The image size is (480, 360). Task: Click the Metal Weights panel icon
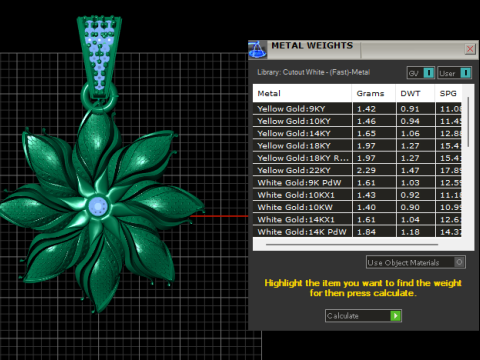[257, 50]
